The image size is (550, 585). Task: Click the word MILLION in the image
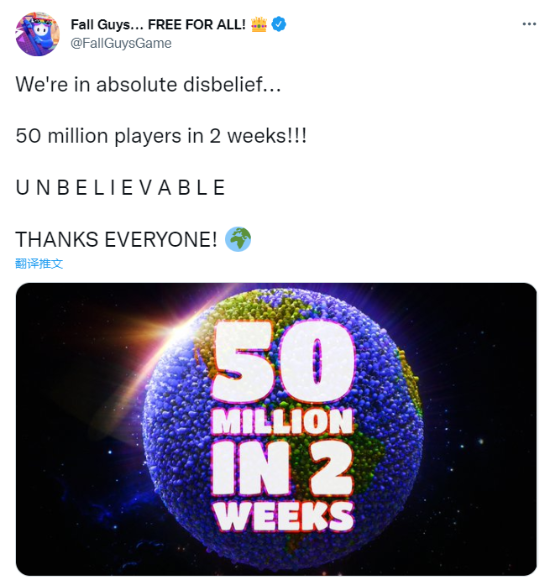pos(282,422)
